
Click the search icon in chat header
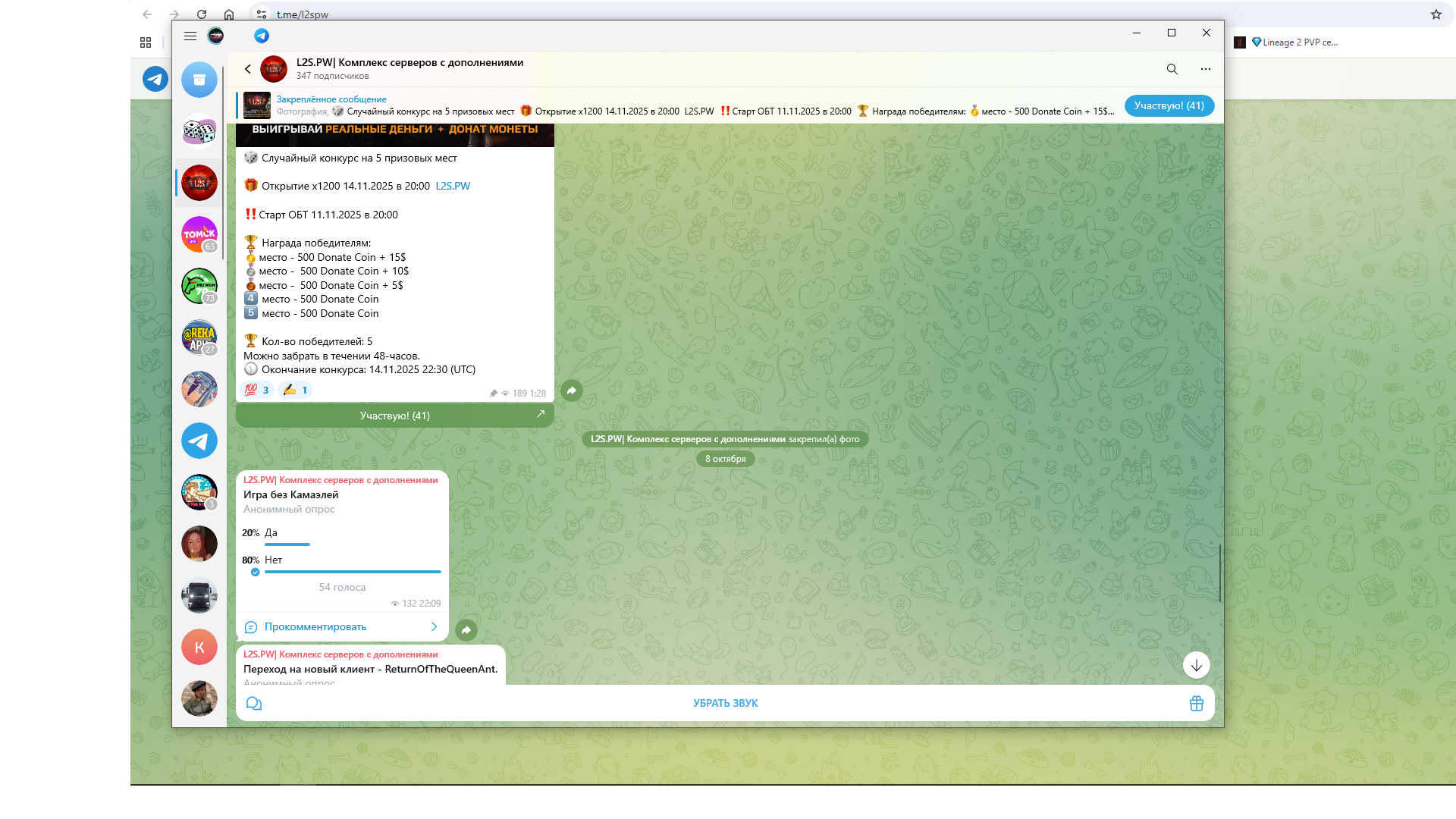click(x=1172, y=69)
